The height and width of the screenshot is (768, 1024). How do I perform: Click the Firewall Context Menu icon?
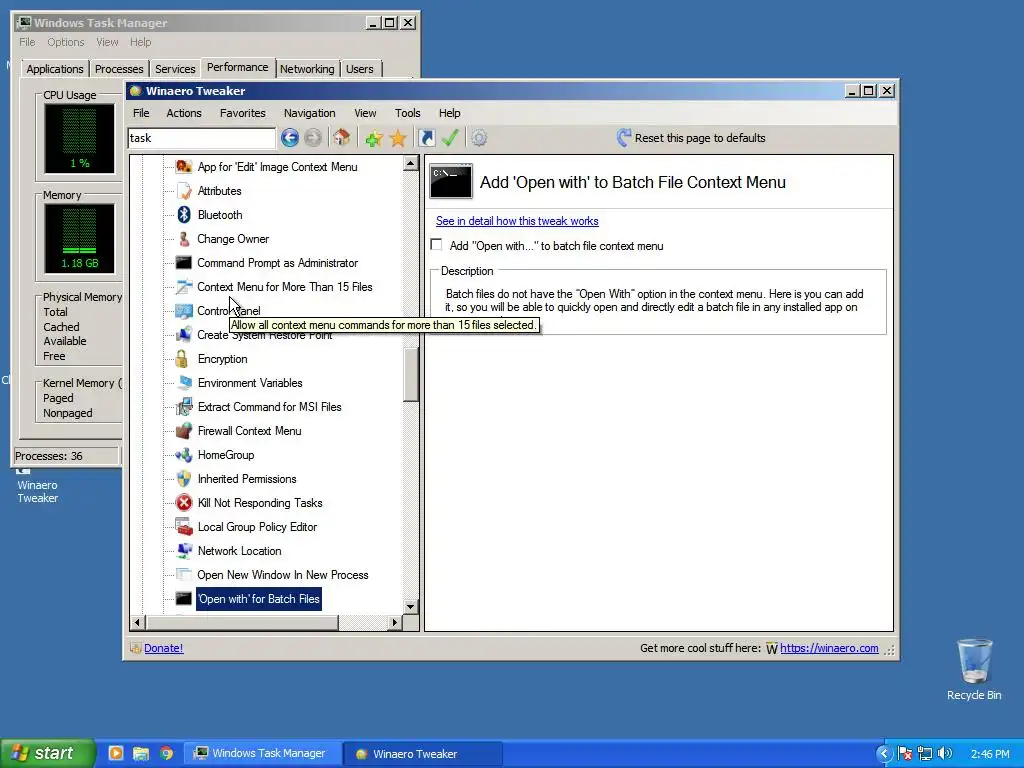point(184,431)
